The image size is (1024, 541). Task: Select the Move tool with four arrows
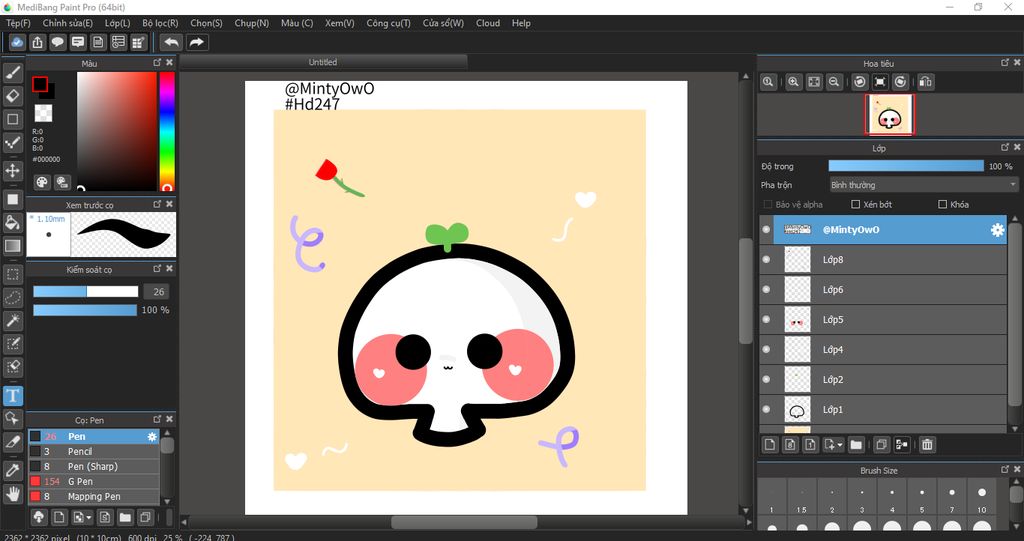point(12,171)
